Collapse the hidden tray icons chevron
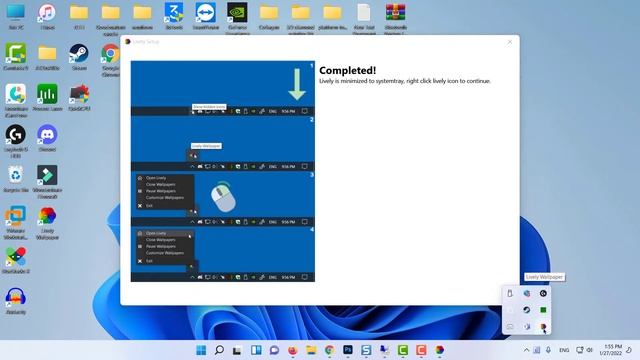Viewport: 640px width, 360px height. pyautogui.click(x=526, y=350)
